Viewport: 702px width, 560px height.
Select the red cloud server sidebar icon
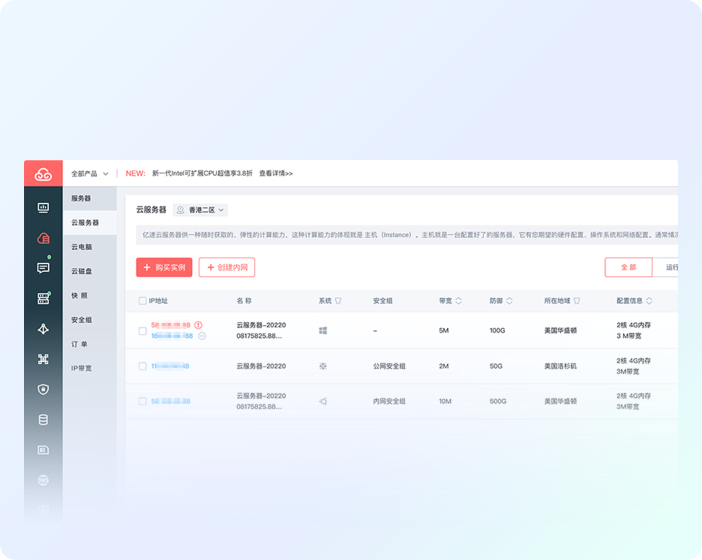coord(43,238)
